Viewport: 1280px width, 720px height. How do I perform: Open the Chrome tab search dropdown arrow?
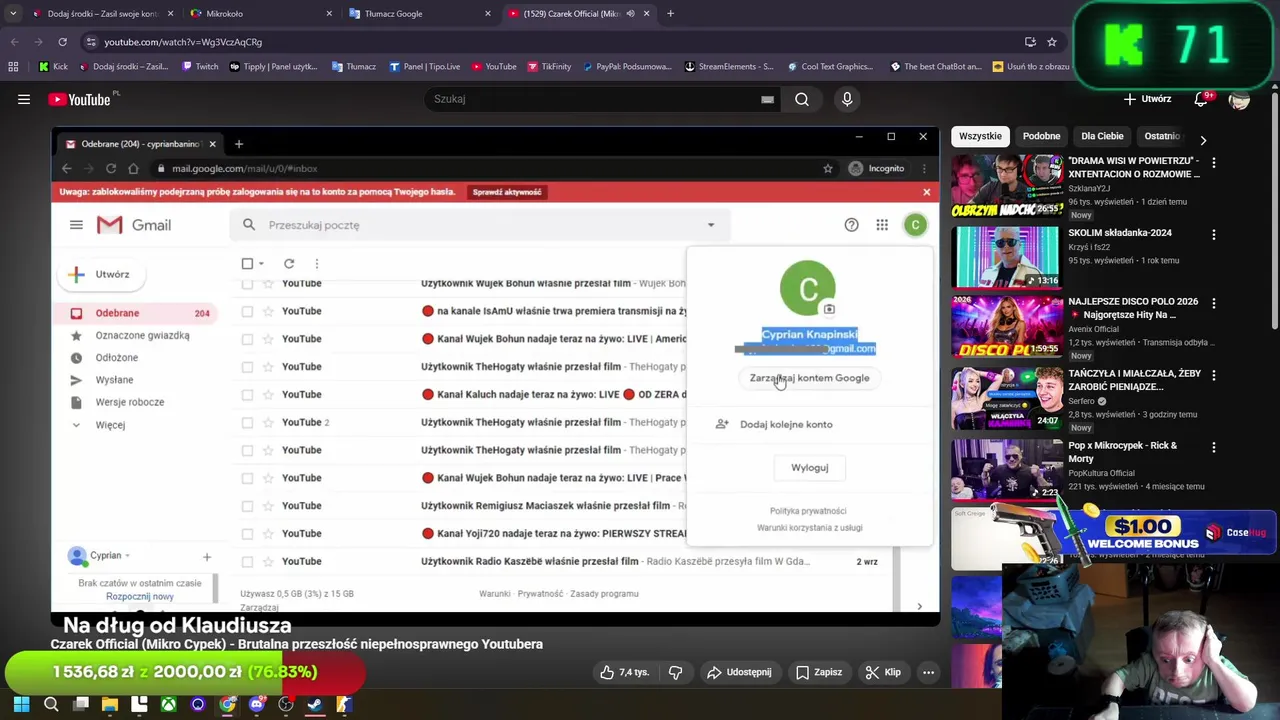pos(13,14)
